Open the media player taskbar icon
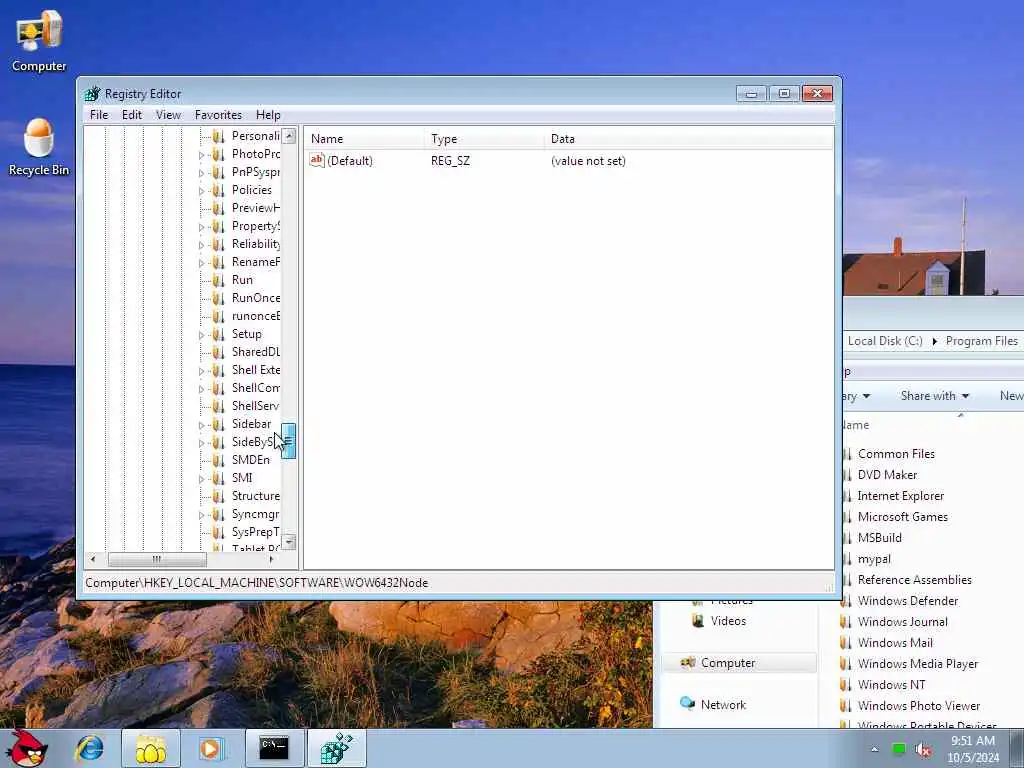The image size is (1024, 768). pyautogui.click(x=210, y=748)
